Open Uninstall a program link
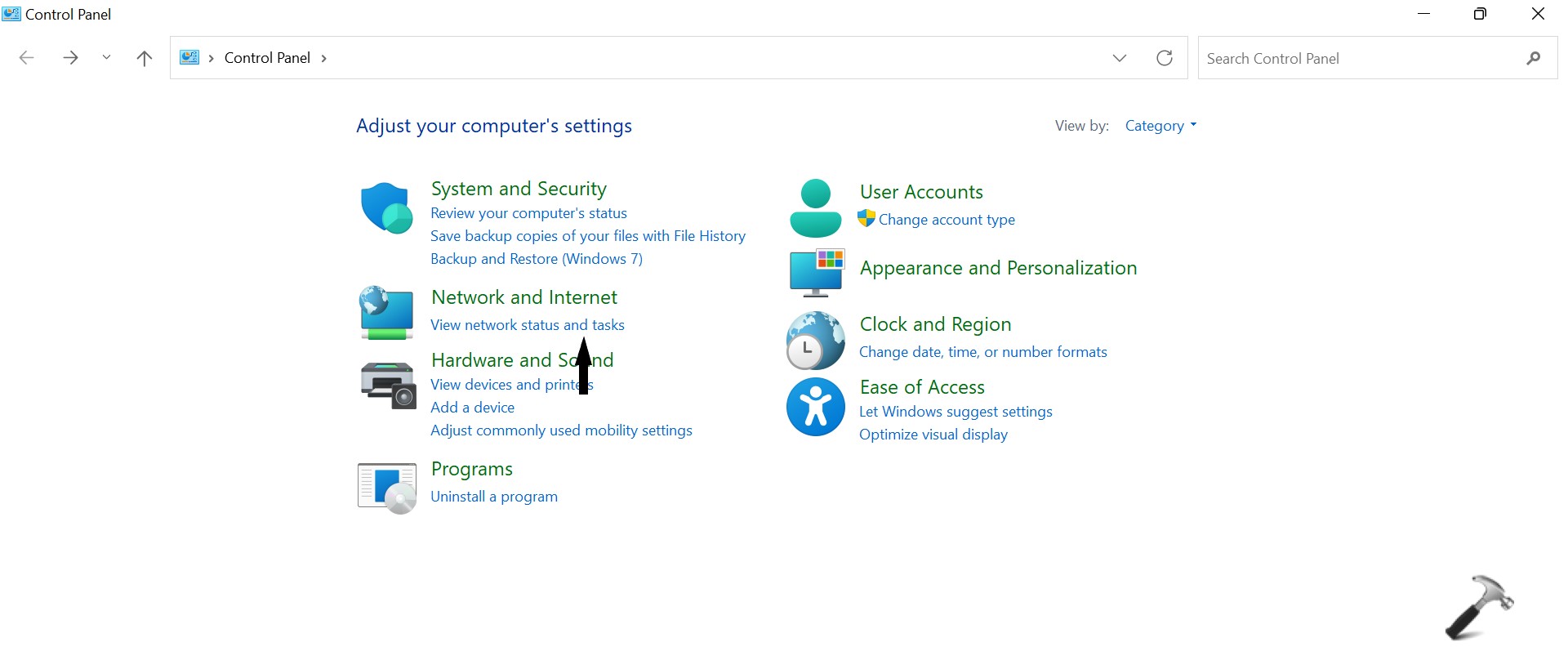Viewport: 1568px width, 660px height. (x=493, y=497)
